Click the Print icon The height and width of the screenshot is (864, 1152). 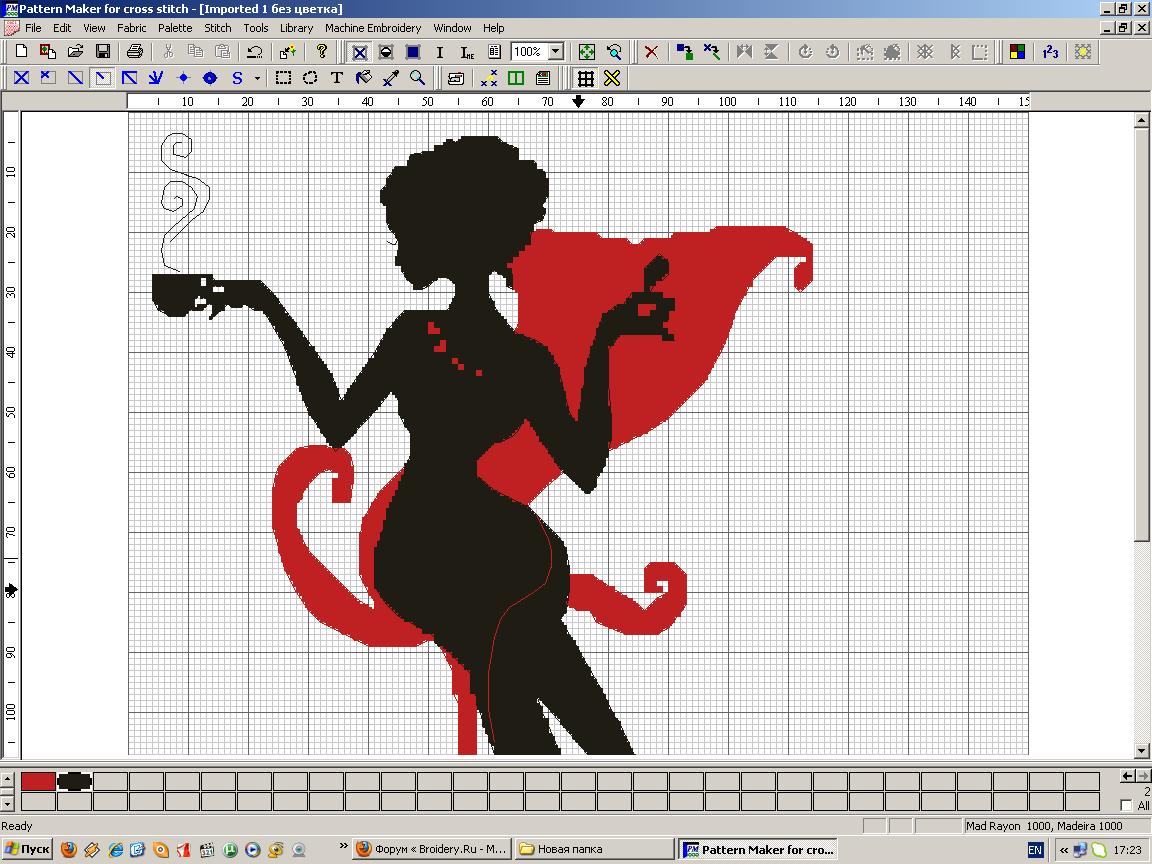135,52
